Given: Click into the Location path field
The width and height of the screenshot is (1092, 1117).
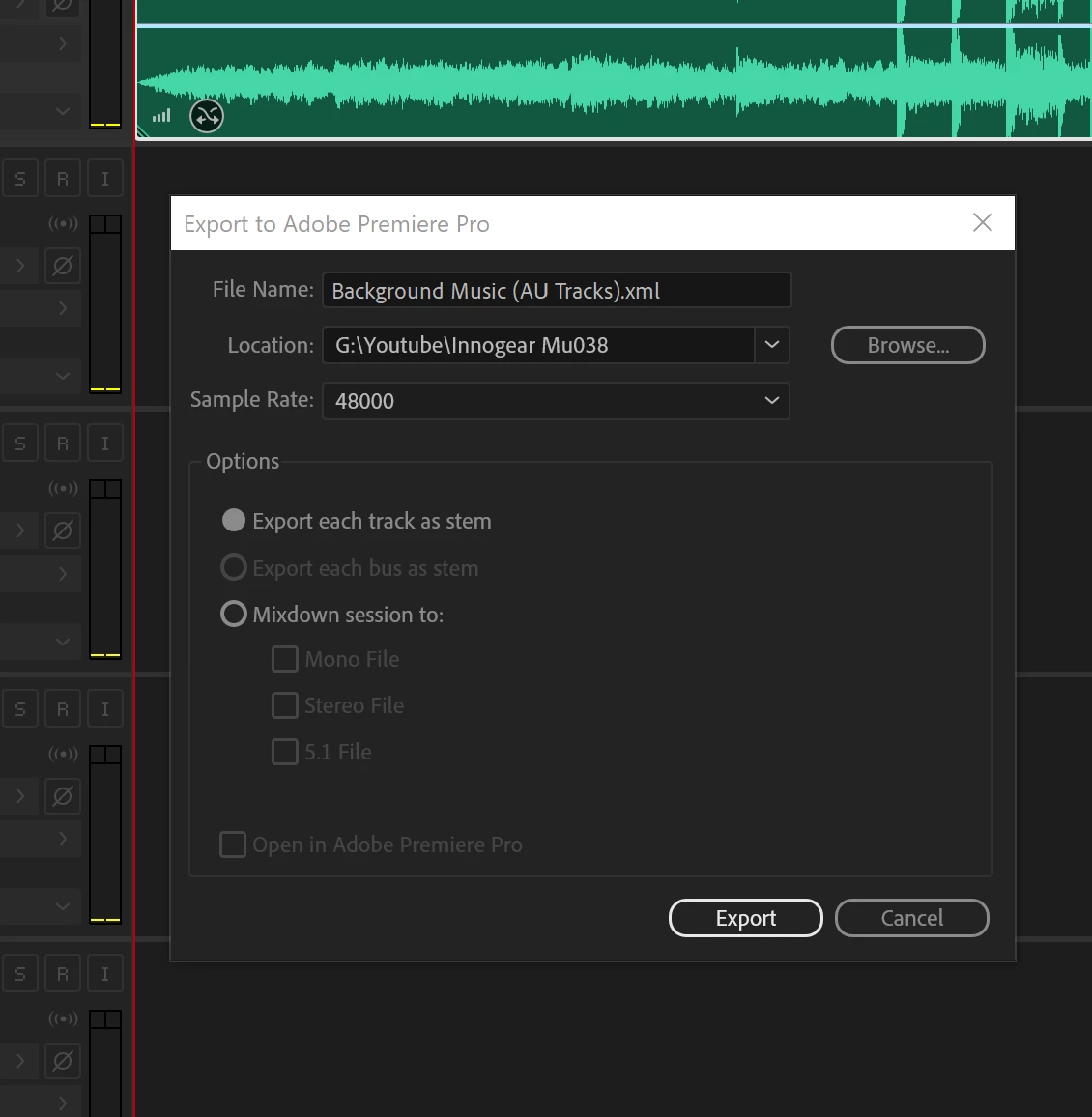Looking at the screenshot, I should [538, 345].
